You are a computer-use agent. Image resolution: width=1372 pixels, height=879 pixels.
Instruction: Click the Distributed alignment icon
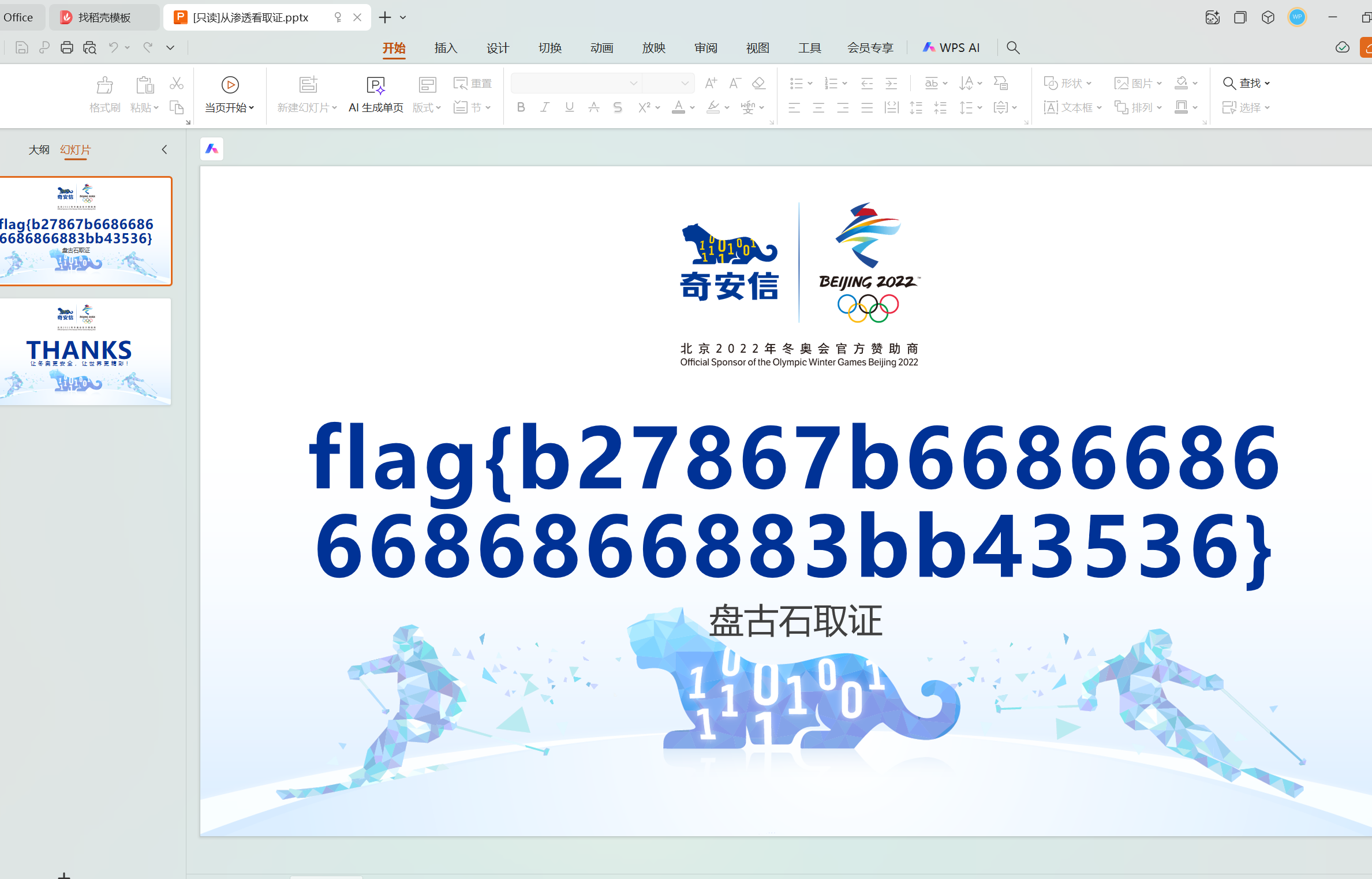pos(892,107)
